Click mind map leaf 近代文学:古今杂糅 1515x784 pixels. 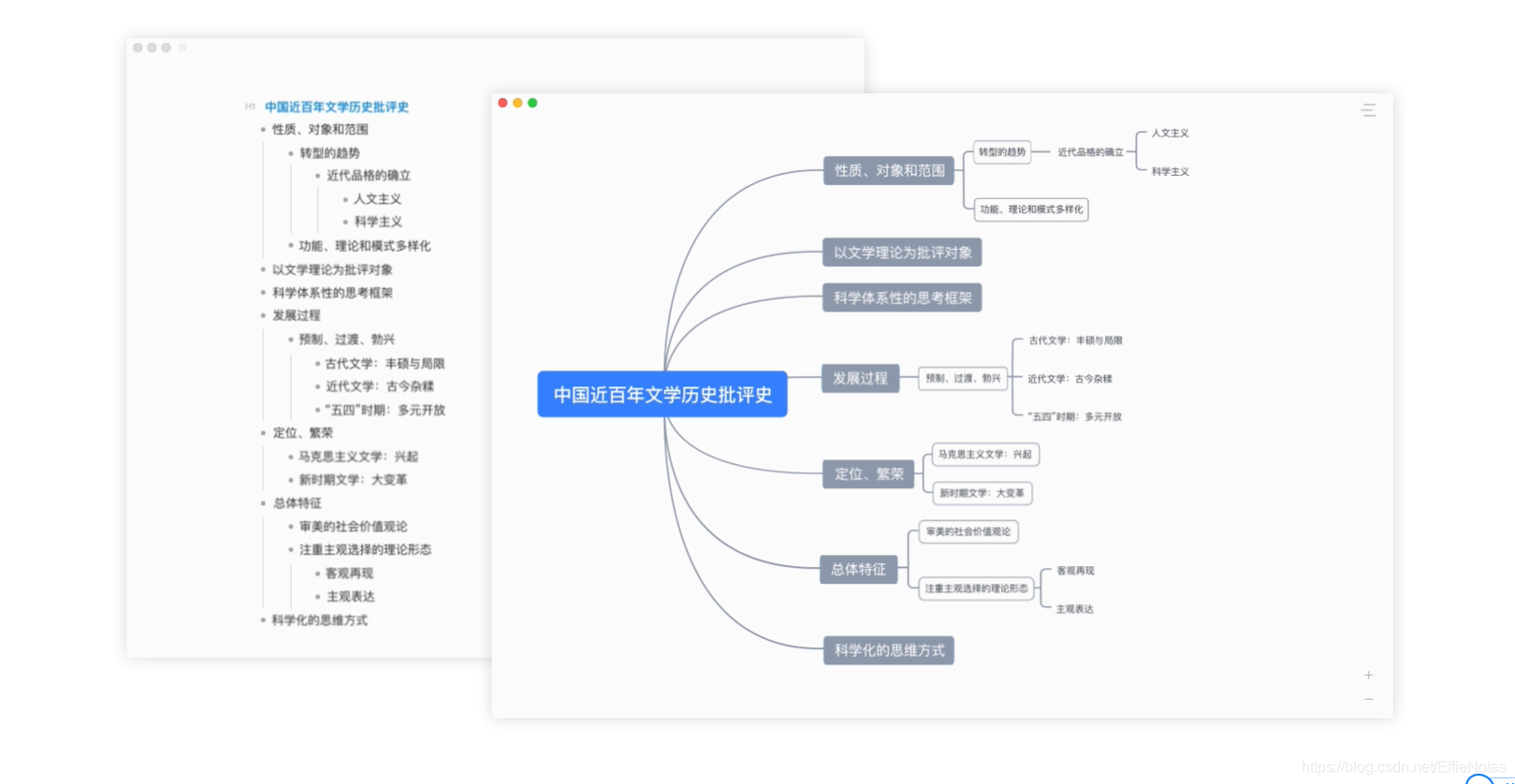(x=1070, y=379)
